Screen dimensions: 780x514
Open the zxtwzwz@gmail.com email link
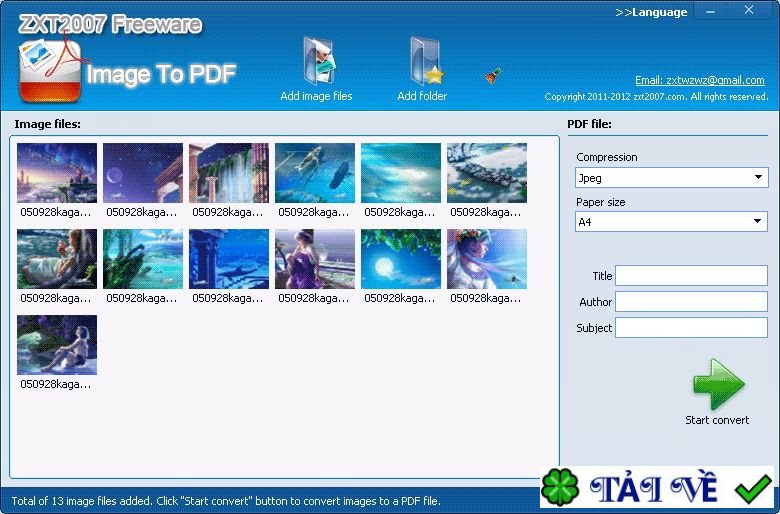(700, 80)
